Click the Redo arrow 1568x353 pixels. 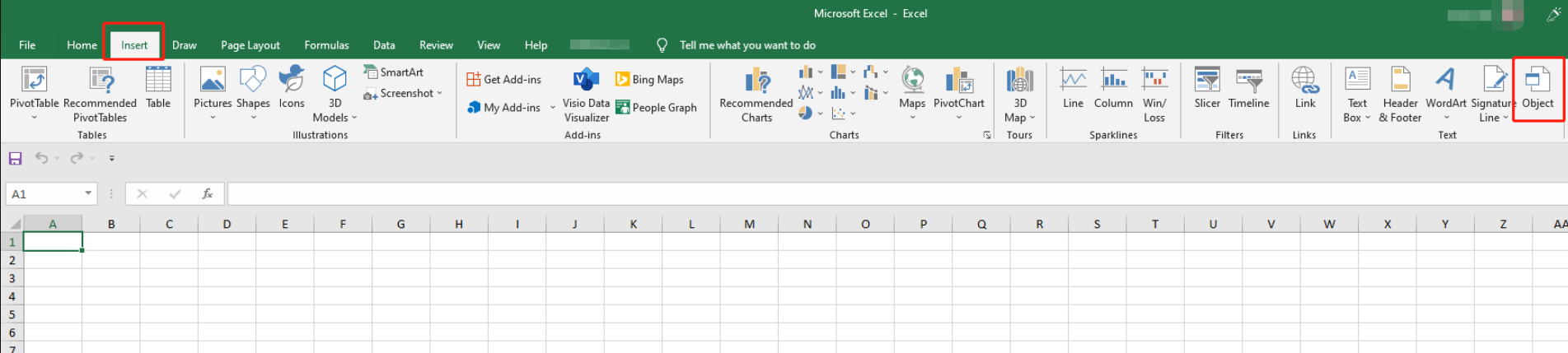pos(76,158)
